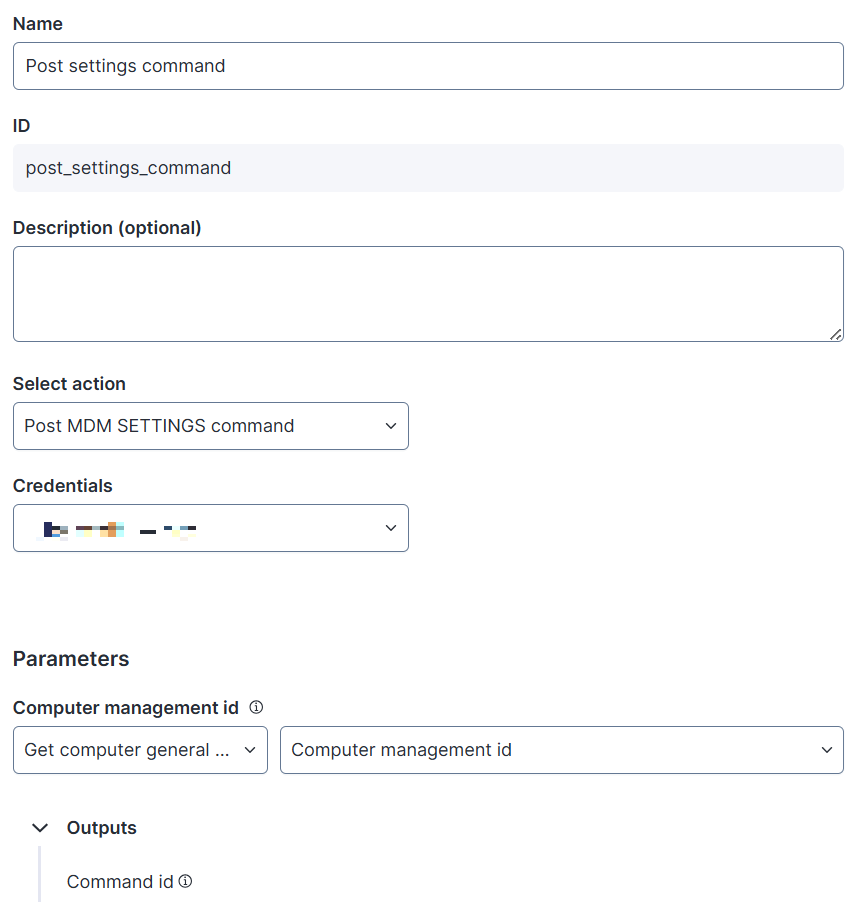Click the Description (optional) label
Screen dimensions: 860x902
click(x=107, y=228)
